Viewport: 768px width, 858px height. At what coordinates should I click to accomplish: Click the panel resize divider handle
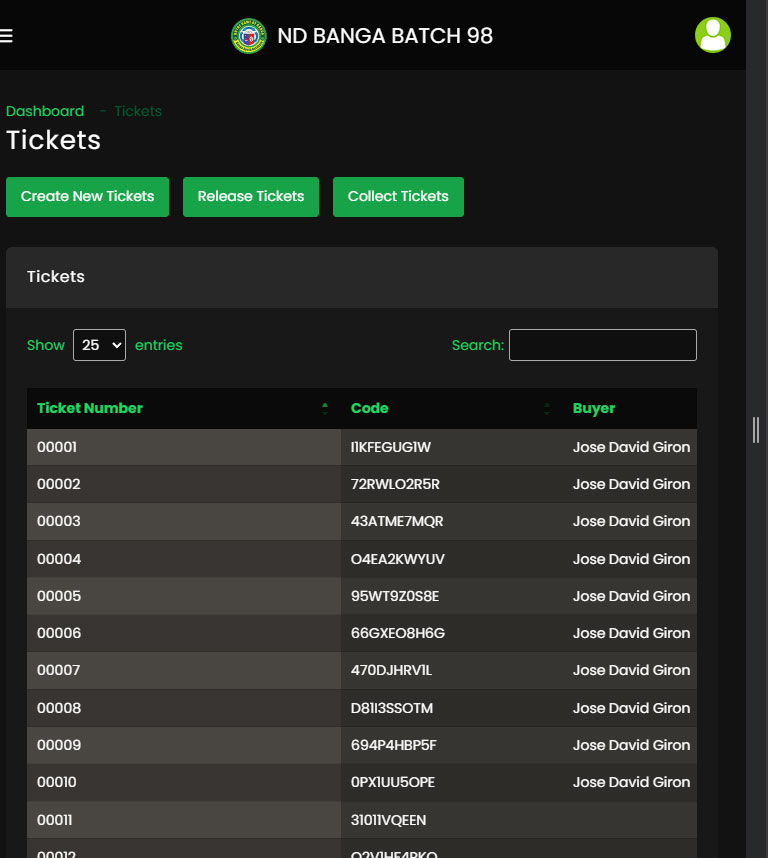pos(756,429)
